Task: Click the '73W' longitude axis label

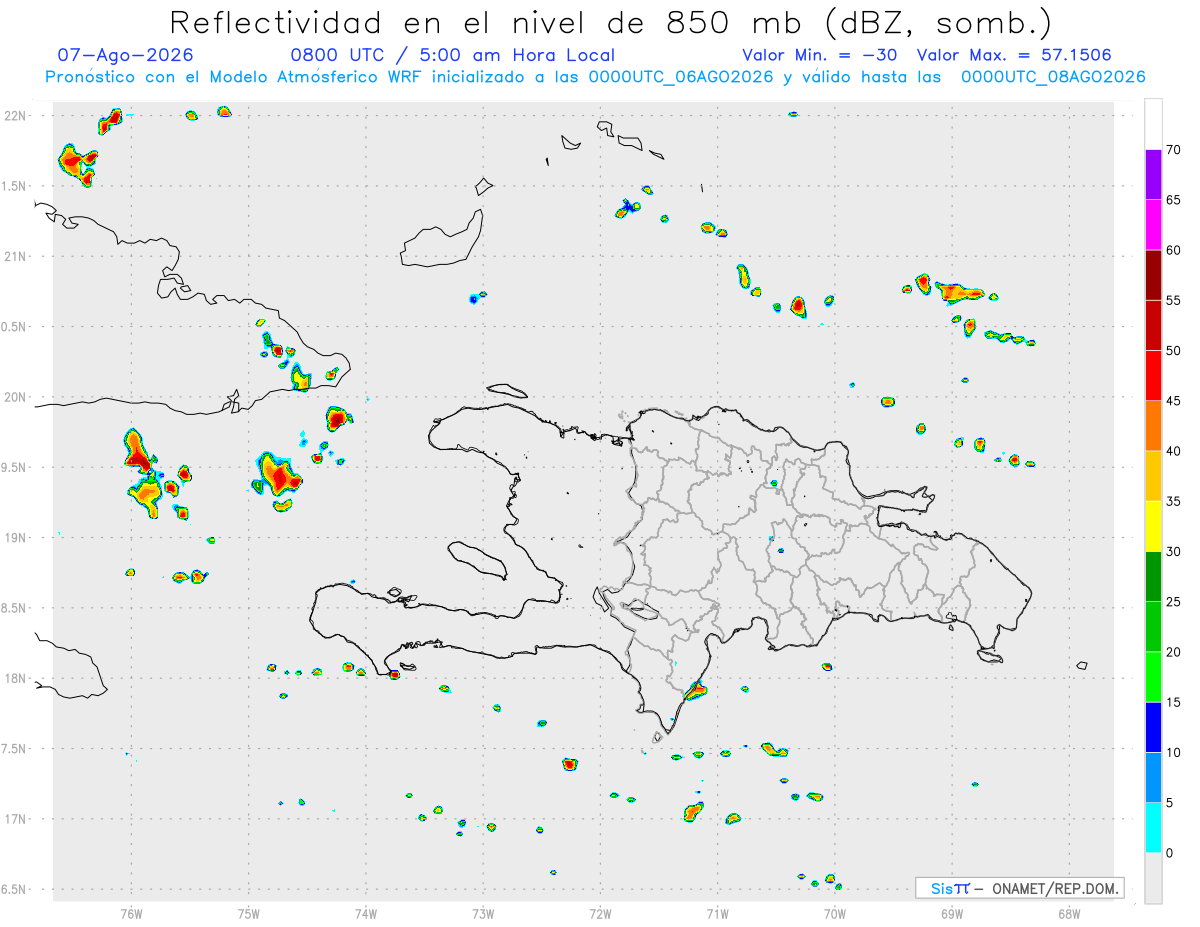Action: click(x=483, y=914)
